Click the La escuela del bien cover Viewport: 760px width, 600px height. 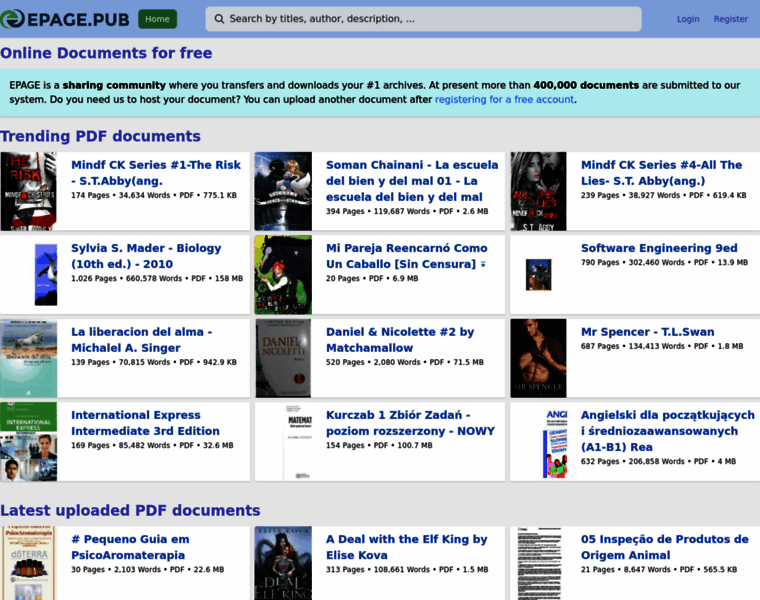pyautogui.click(x=283, y=191)
